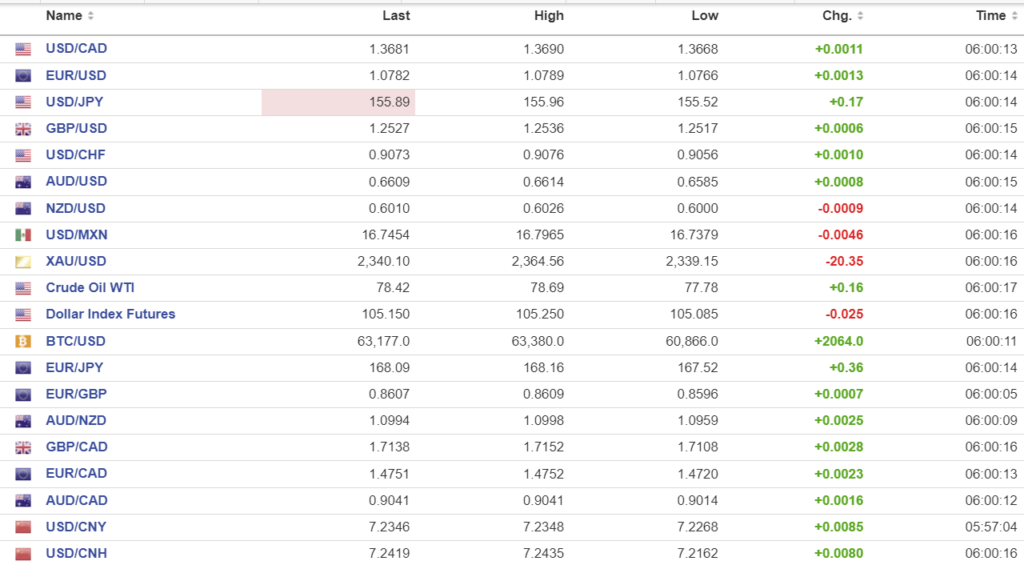The width and height of the screenshot is (1024, 565).
Task: Click the New Zealand flag beside NZD/USD
Action: pyautogui.click(x=23, y=209)
